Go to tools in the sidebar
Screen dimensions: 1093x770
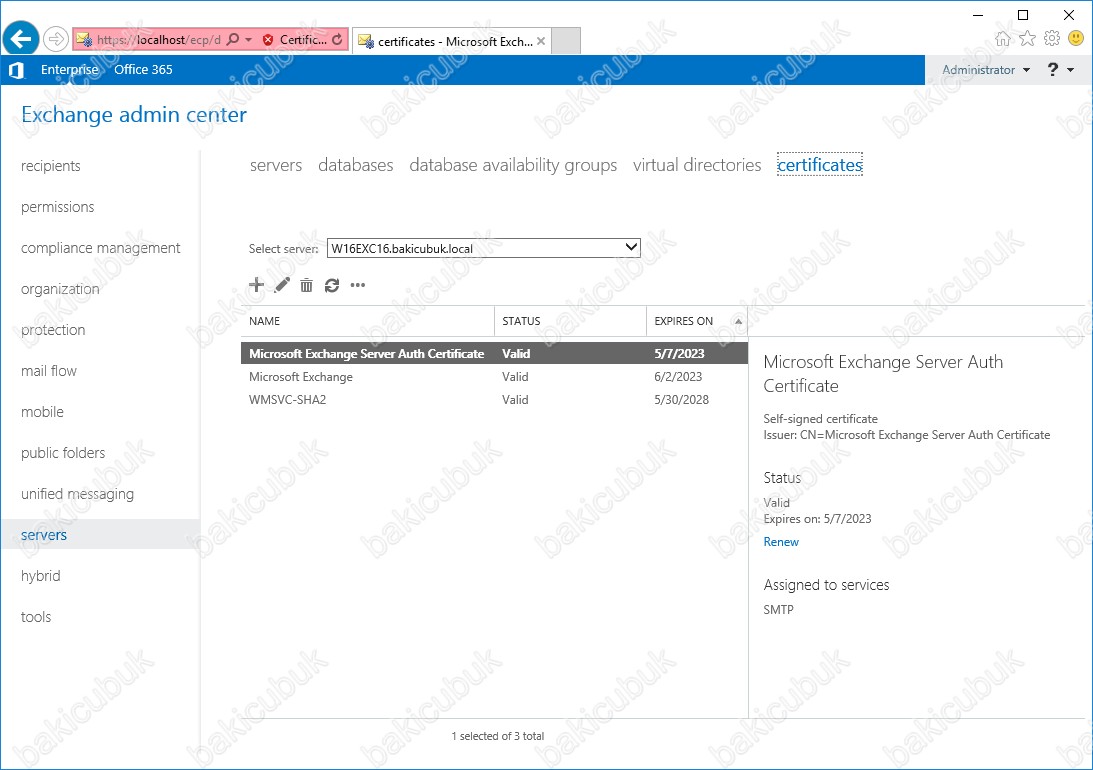36,617
